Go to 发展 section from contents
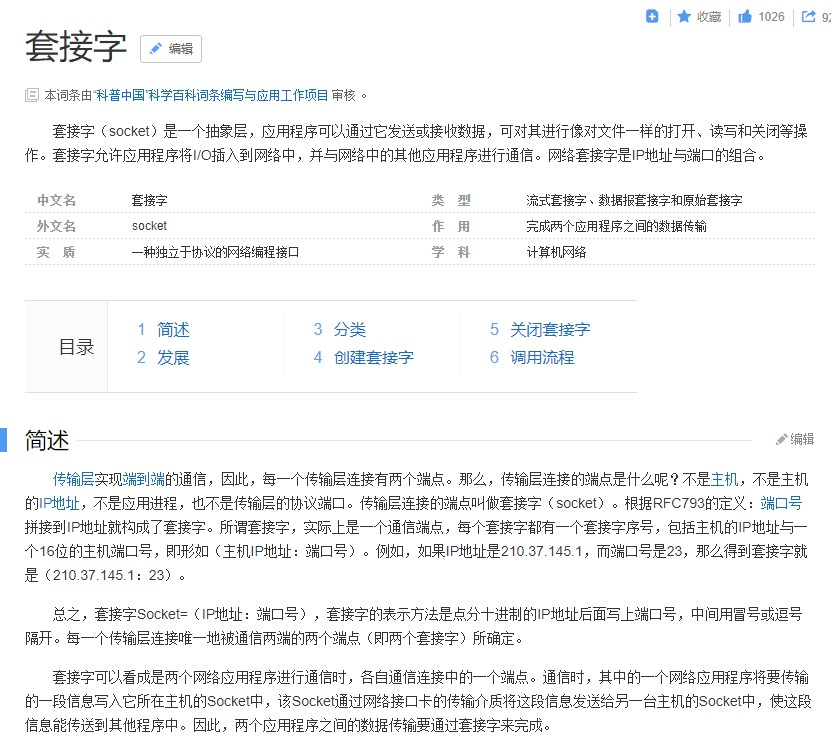The image size is (831, 749). [x=173, y=357]
